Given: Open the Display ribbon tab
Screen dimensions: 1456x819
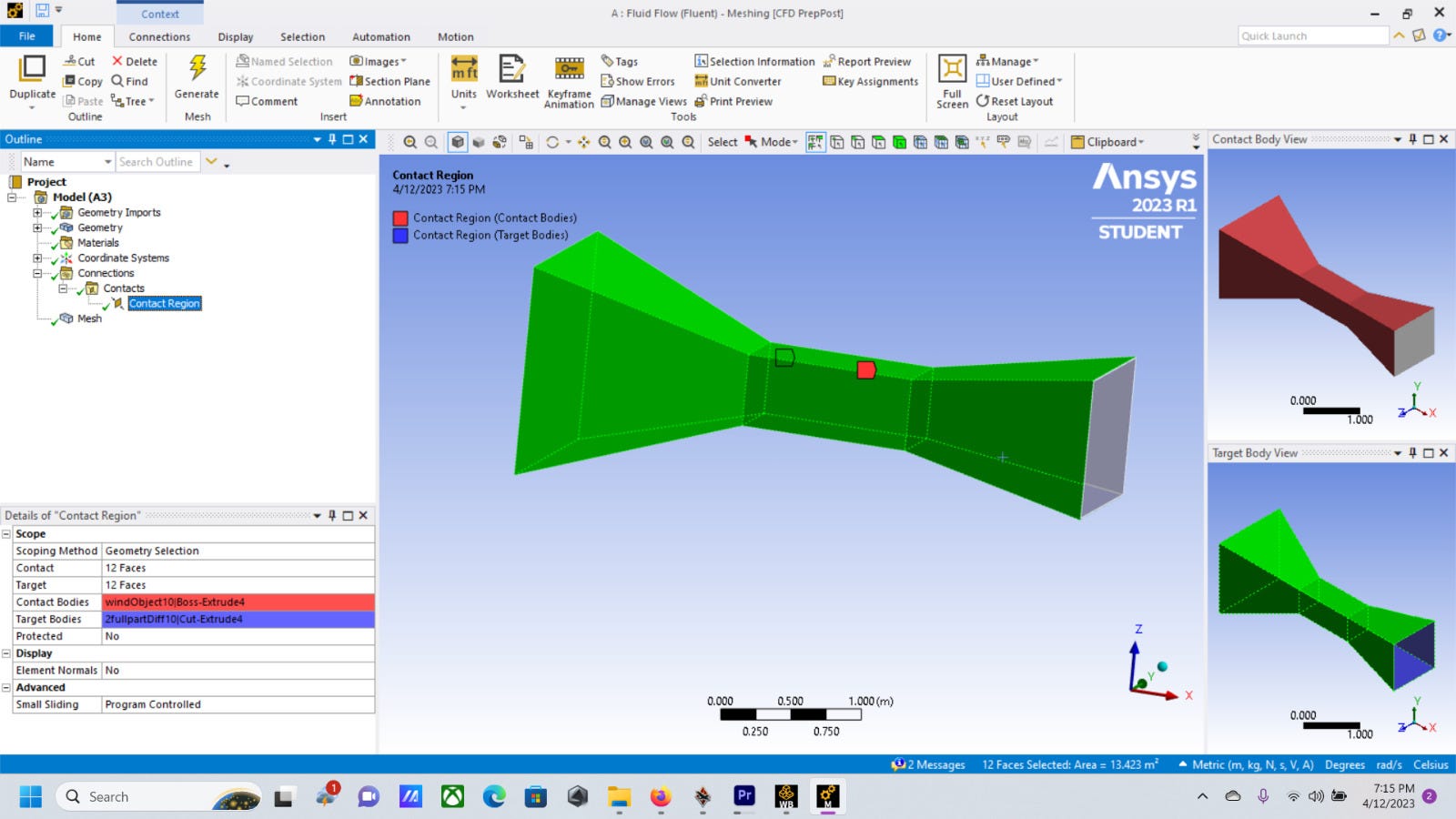Looking at the screenshot, I should coord(236,36).
